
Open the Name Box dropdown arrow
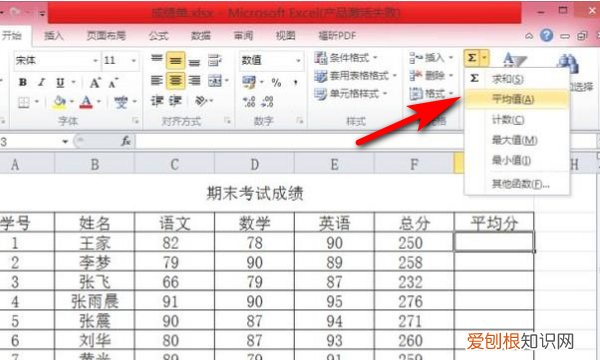(65, 142)
